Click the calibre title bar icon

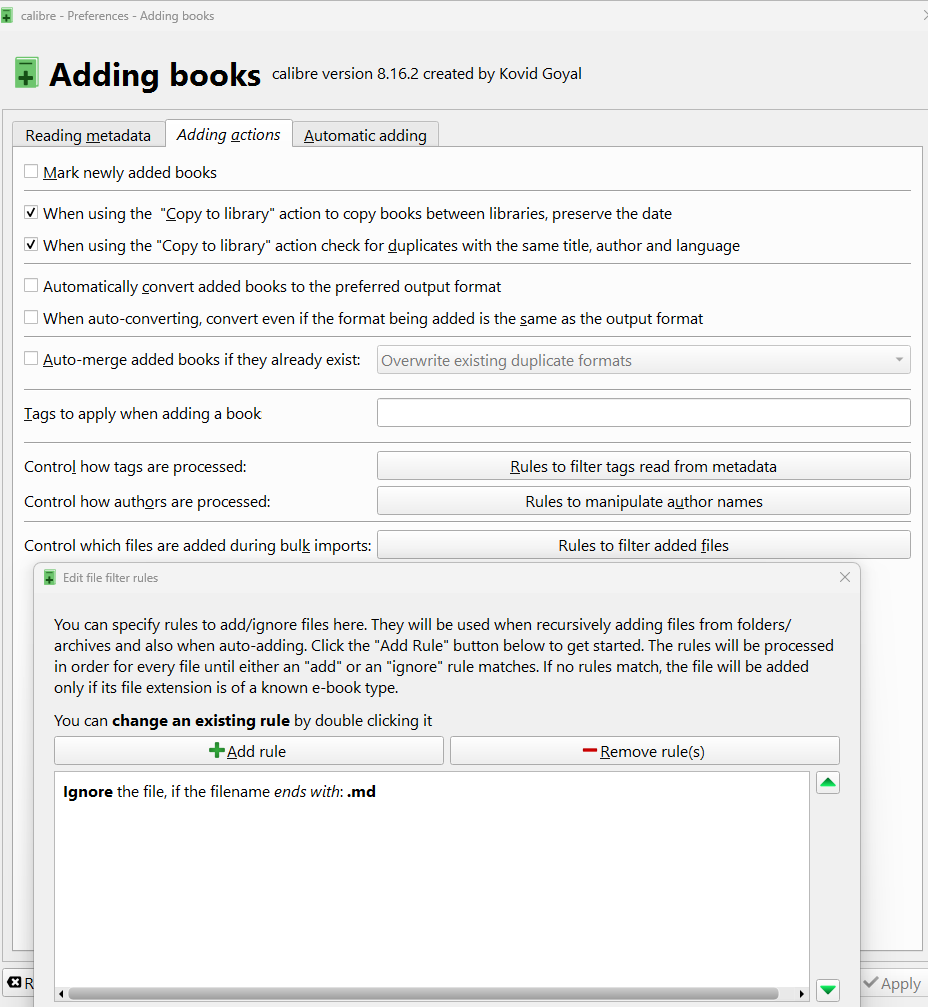click(x=6, y=15)
